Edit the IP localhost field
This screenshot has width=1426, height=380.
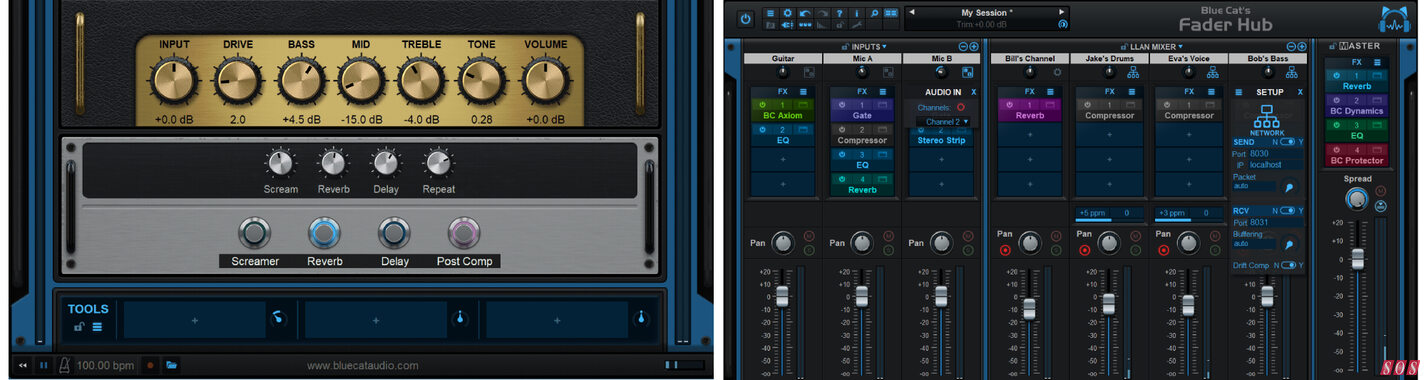[x=1275, y=165]
